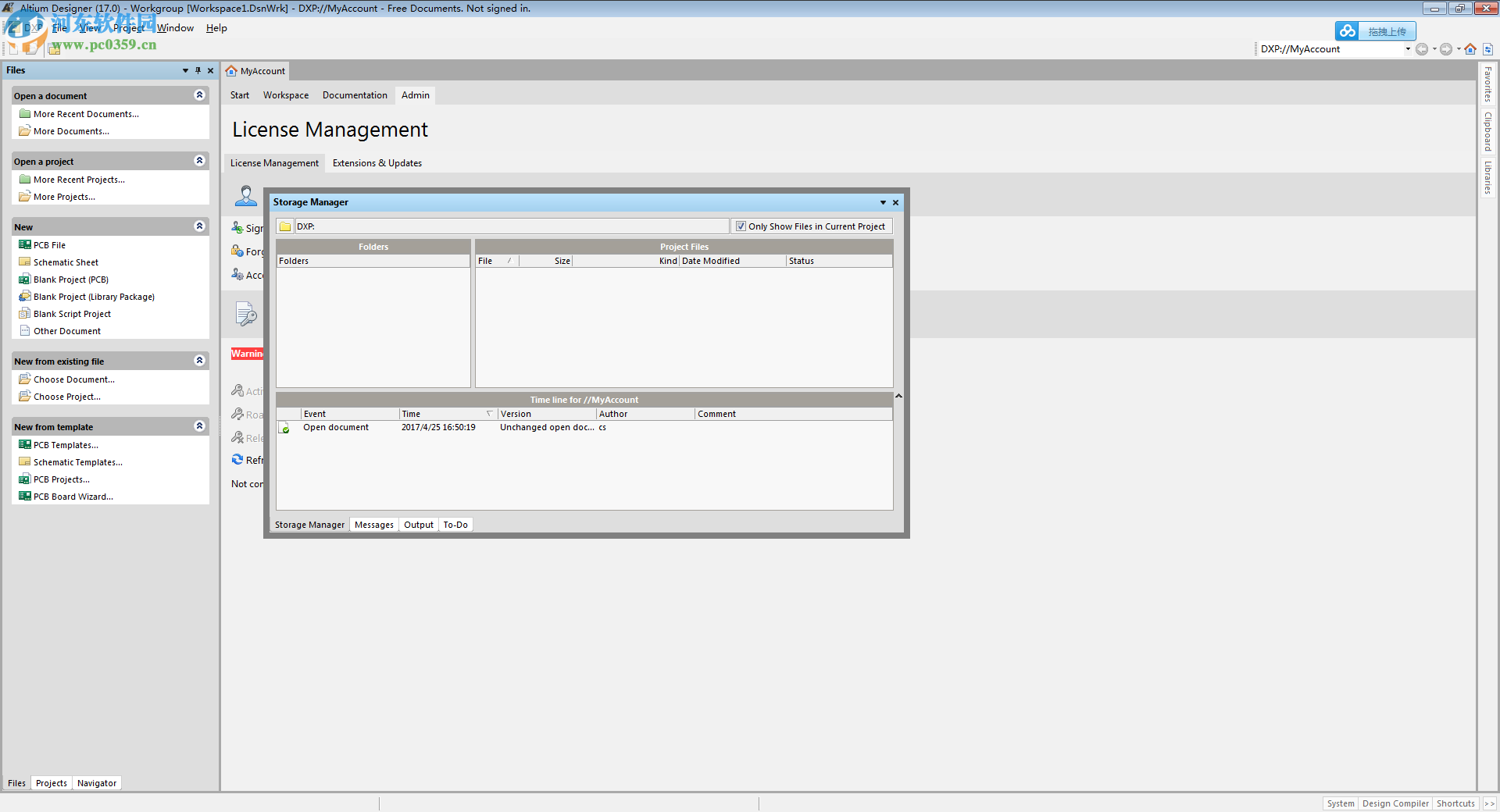Viewport: 1500px width, 812px height.
Task: Switch to Navigator panel tab
Action: coord(97,783)
